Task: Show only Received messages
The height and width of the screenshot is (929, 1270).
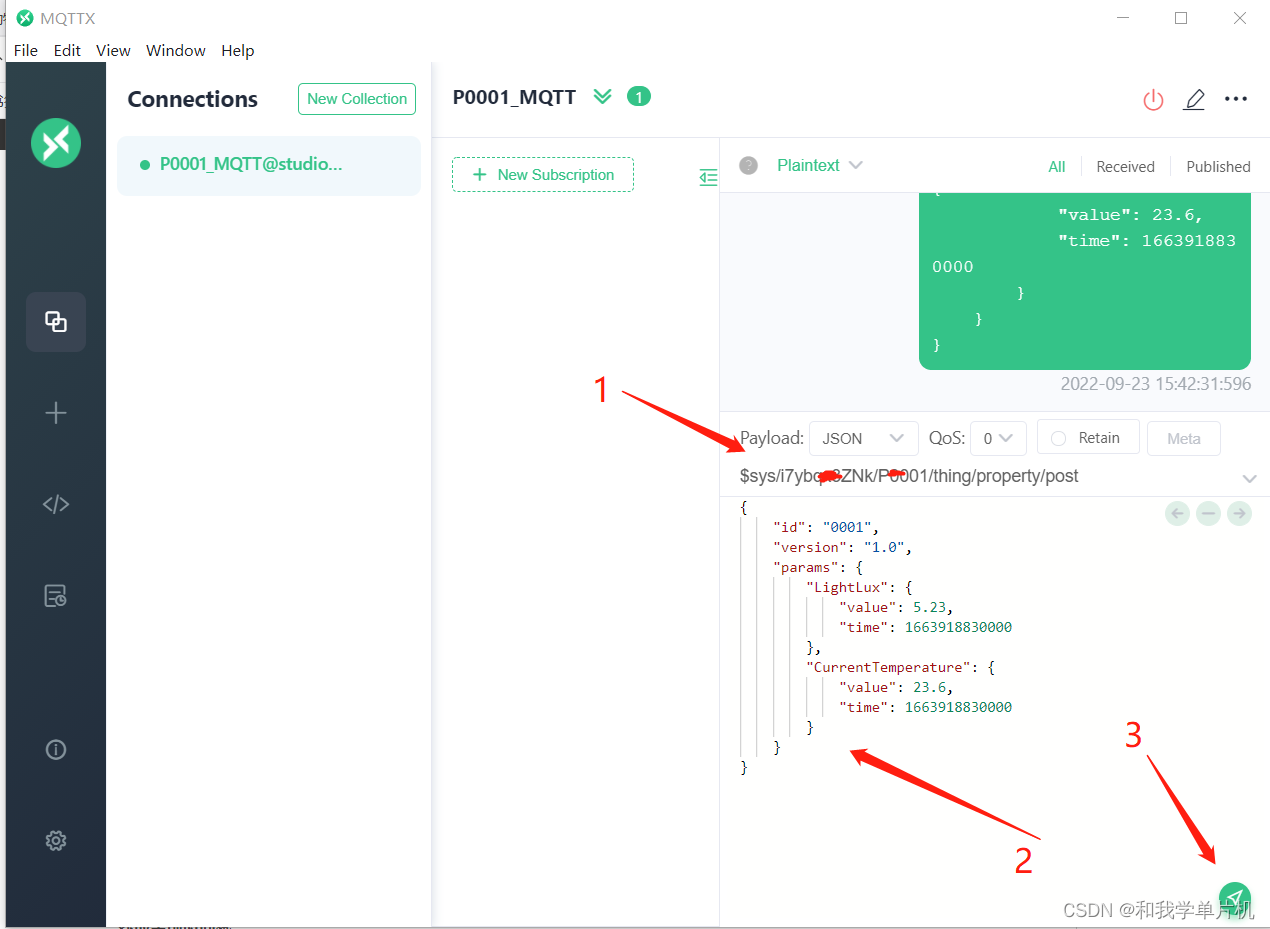Action: [x=1125, y=167]
